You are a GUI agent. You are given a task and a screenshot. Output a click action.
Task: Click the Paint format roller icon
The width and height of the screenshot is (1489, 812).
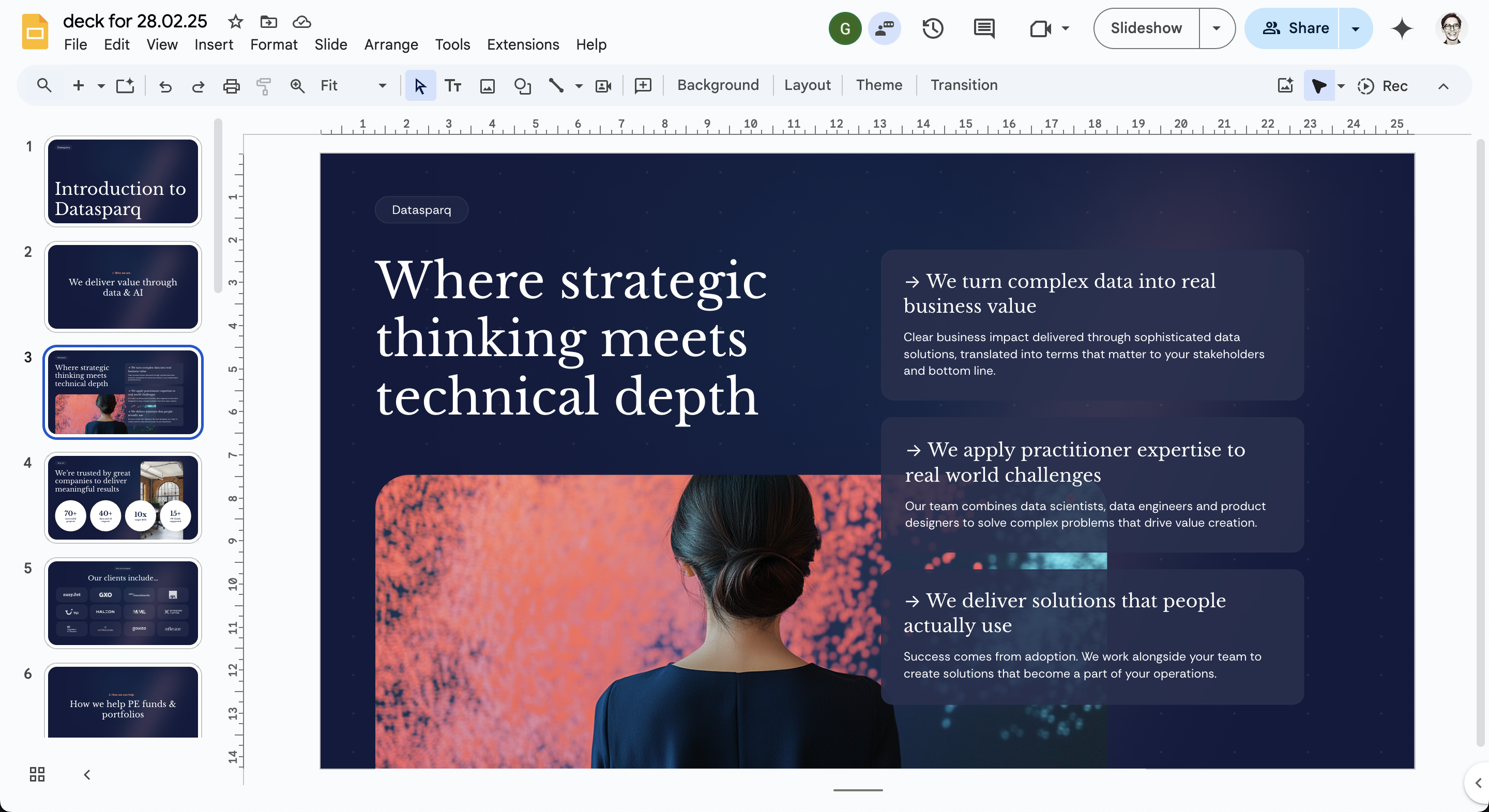click(264, 85)
